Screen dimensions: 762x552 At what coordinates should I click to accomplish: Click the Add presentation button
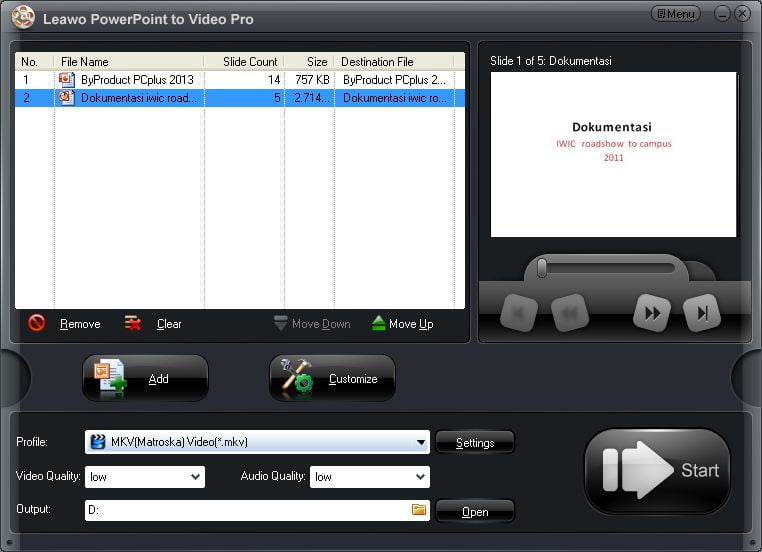145,378
